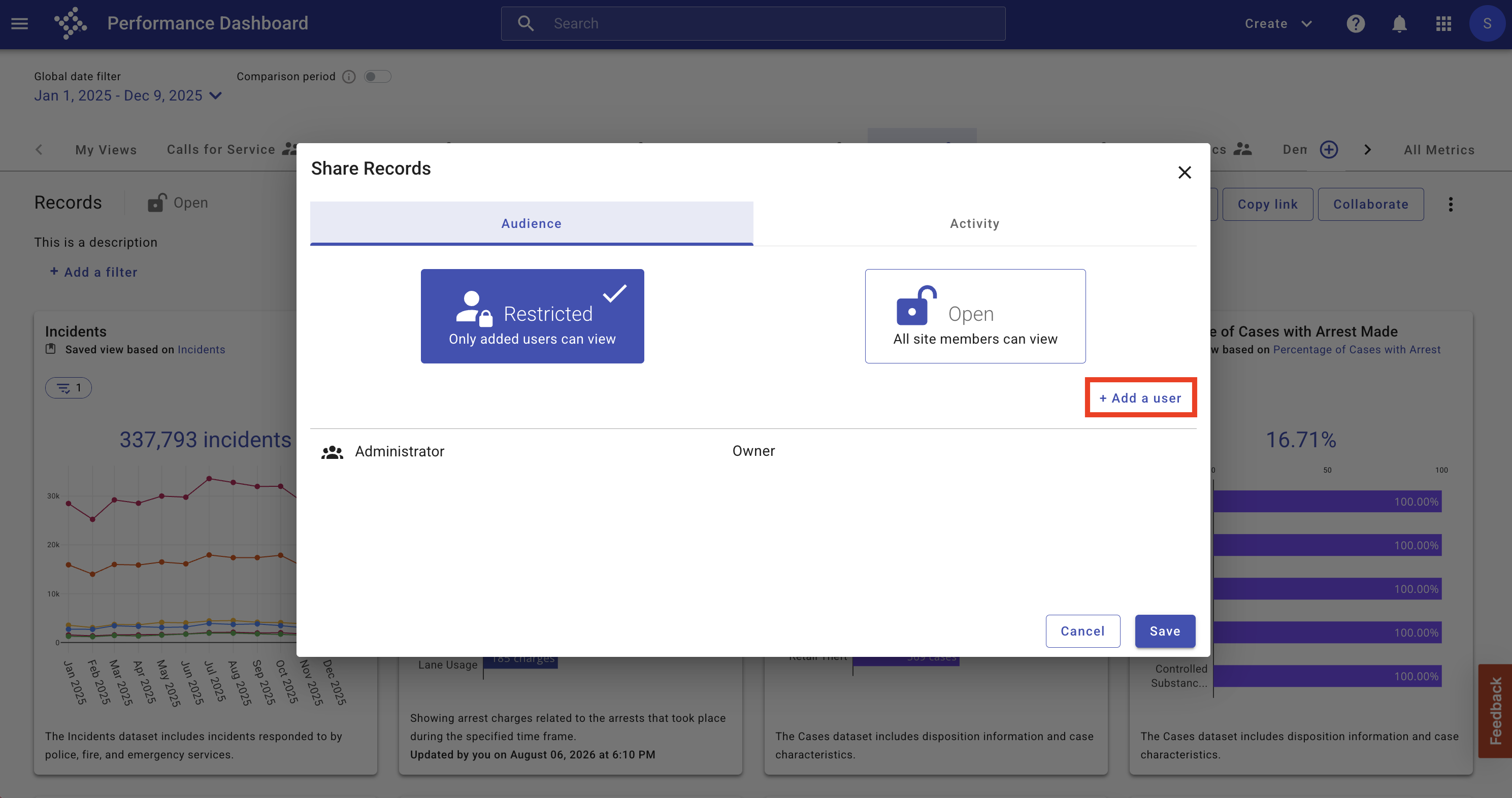Open the three-dot more options menu
Screen dimensions: 1512x798
(x=1451, y=204)
